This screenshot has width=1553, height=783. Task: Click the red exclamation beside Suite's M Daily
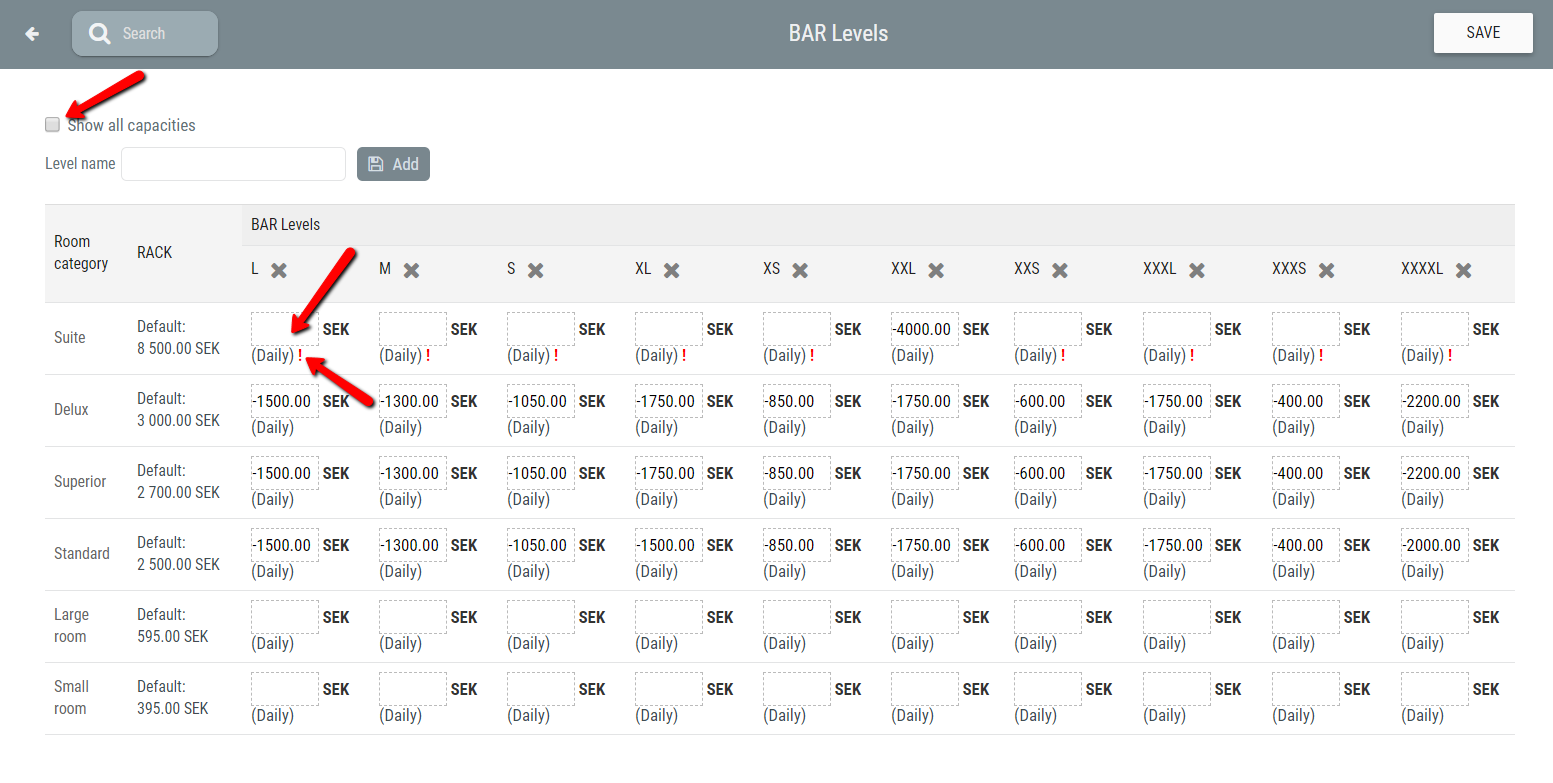[x=427, y=355]
